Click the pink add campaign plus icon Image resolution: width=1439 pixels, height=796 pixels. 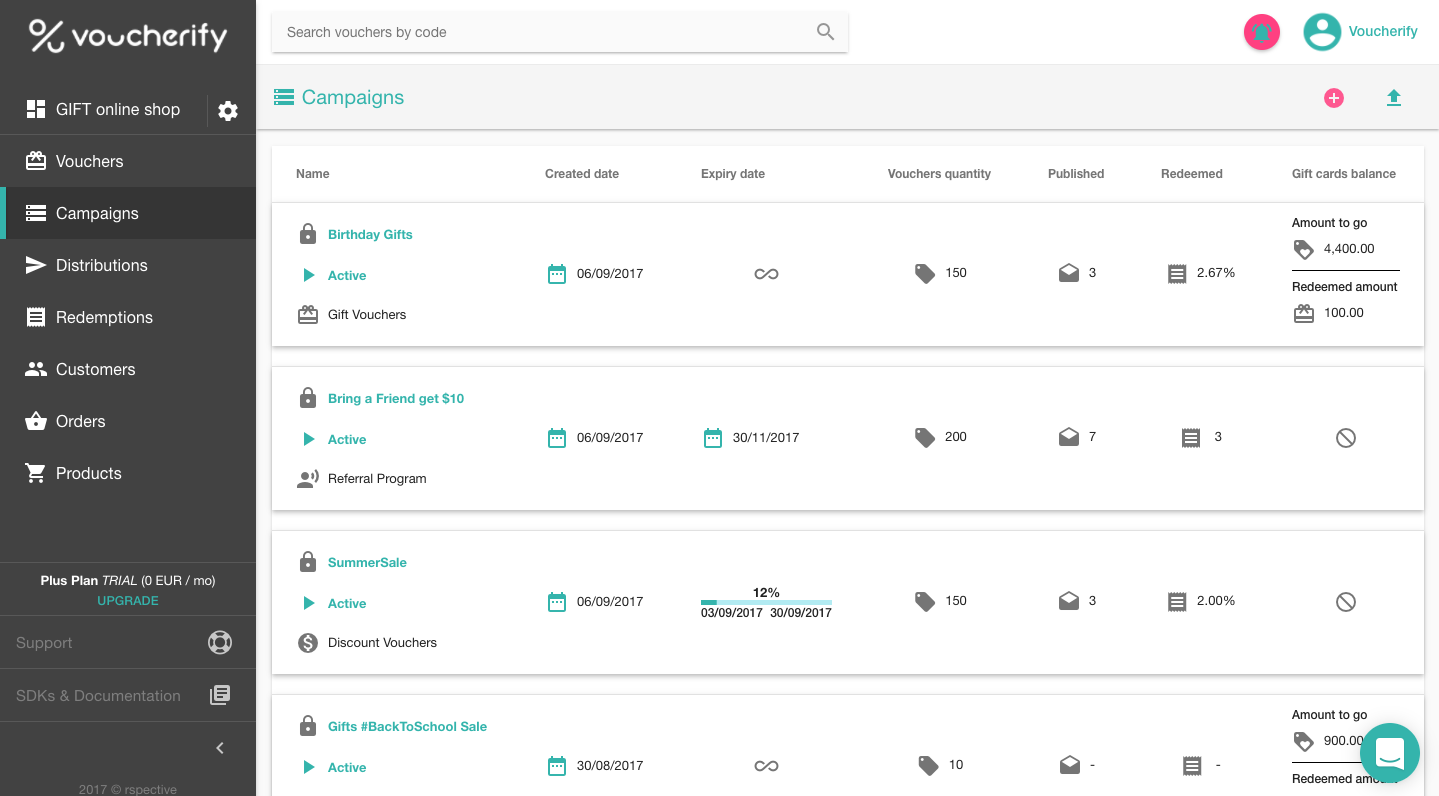click(1333, 98)
